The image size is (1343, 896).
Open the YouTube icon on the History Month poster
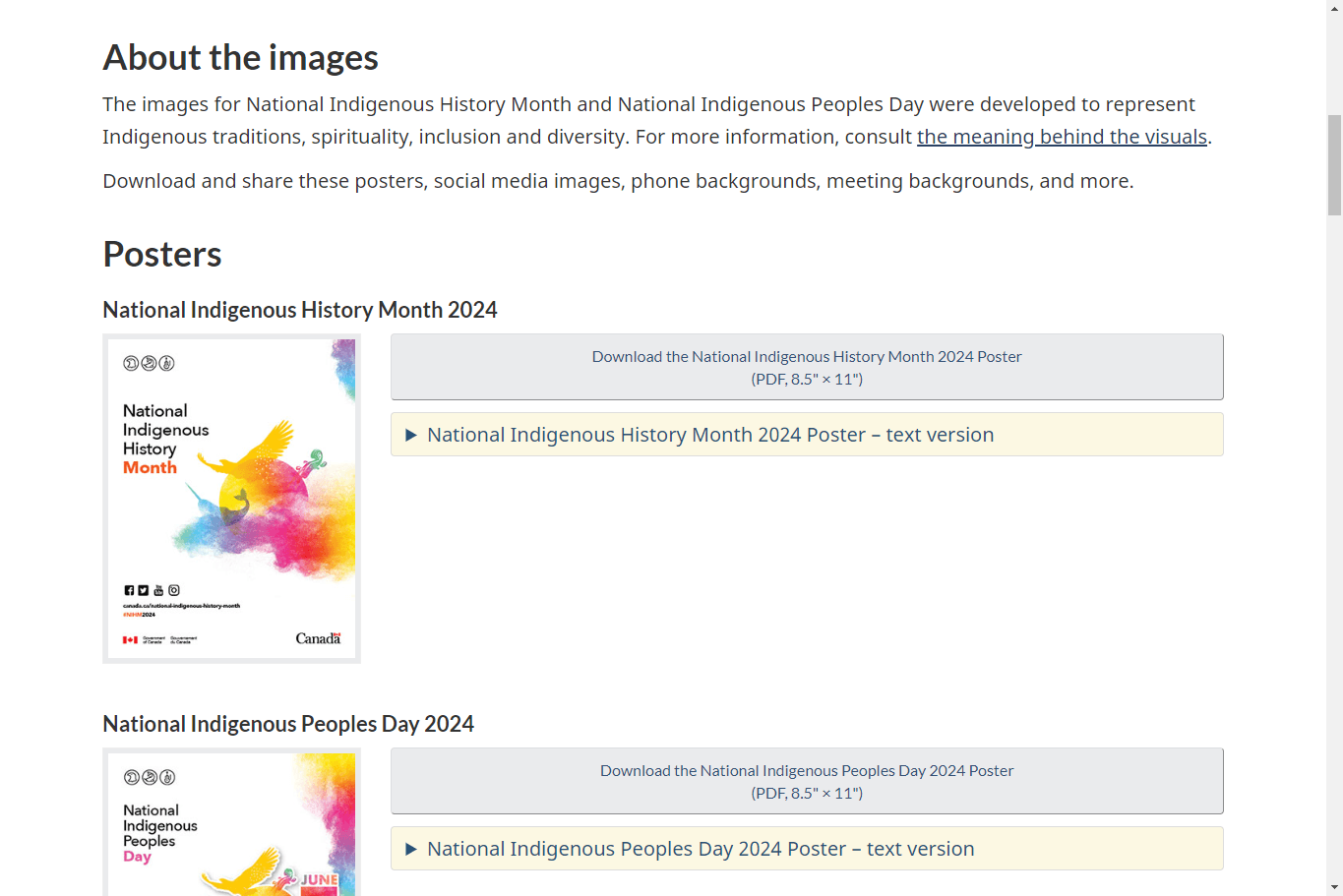pyautogui.click(x=158, y=590)
